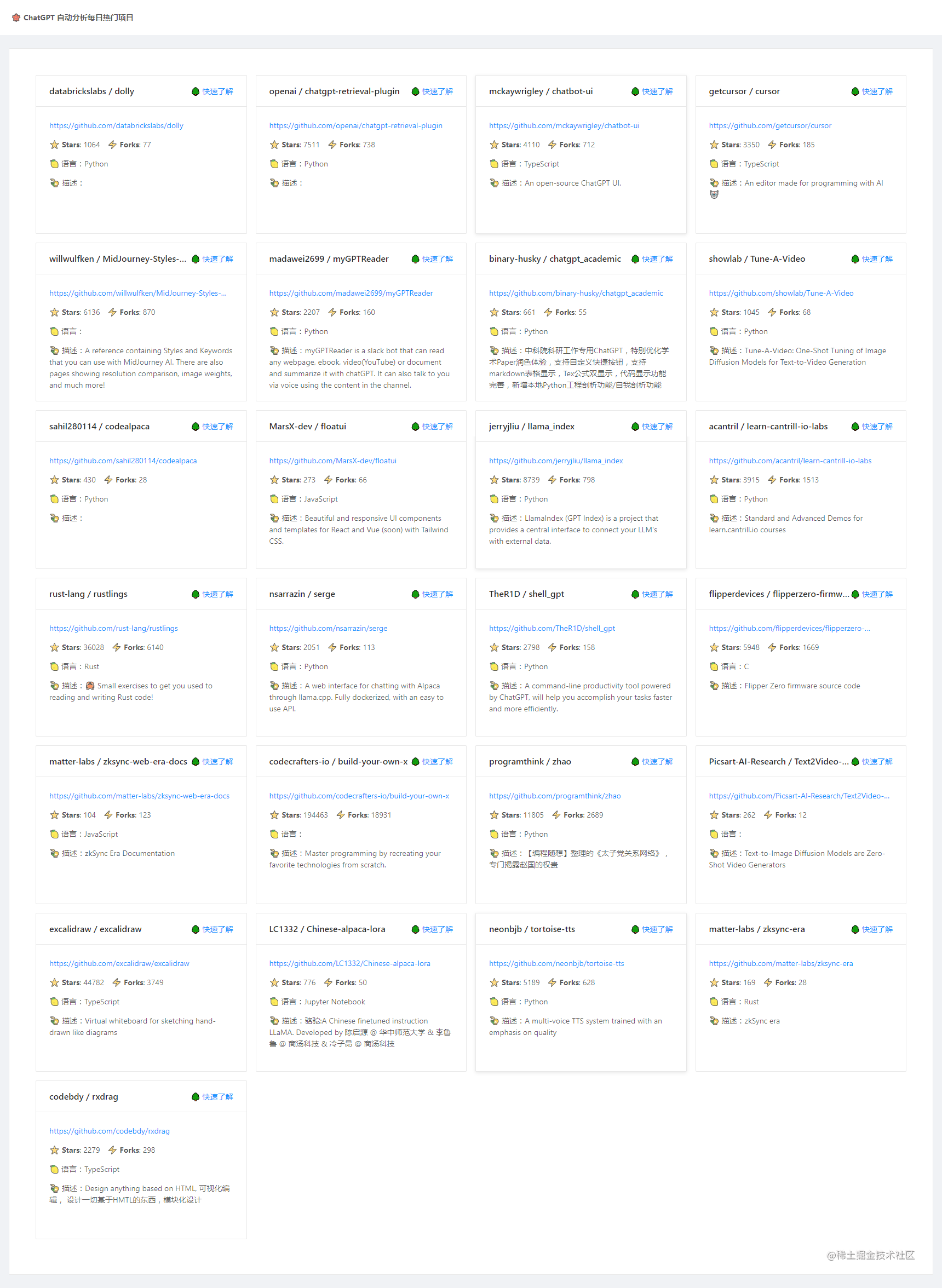
Task: Click the title 'willwulfken / MidJourney-Styles-...'
Action: point(118,259)
